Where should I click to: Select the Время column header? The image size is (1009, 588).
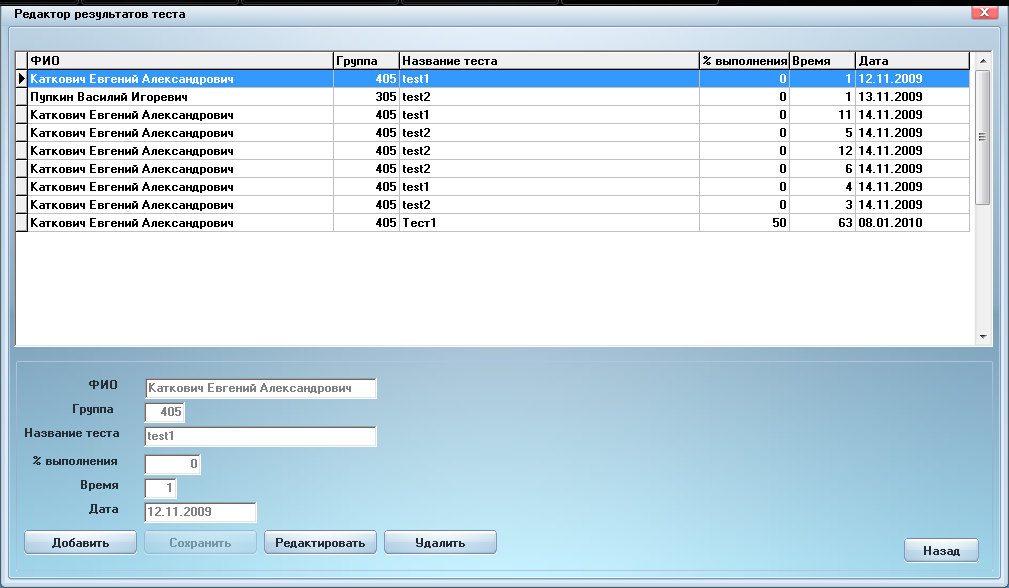click(x=822, y=60)
